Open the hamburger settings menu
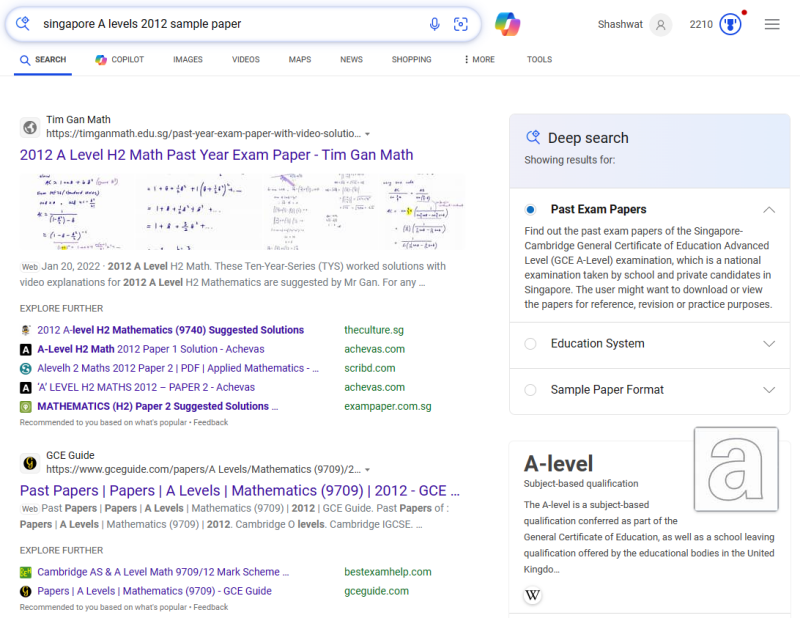 pos(772,24)
